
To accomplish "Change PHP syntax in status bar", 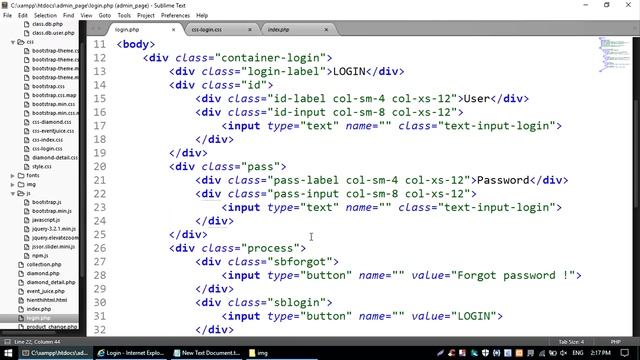I will pos(616,342).
